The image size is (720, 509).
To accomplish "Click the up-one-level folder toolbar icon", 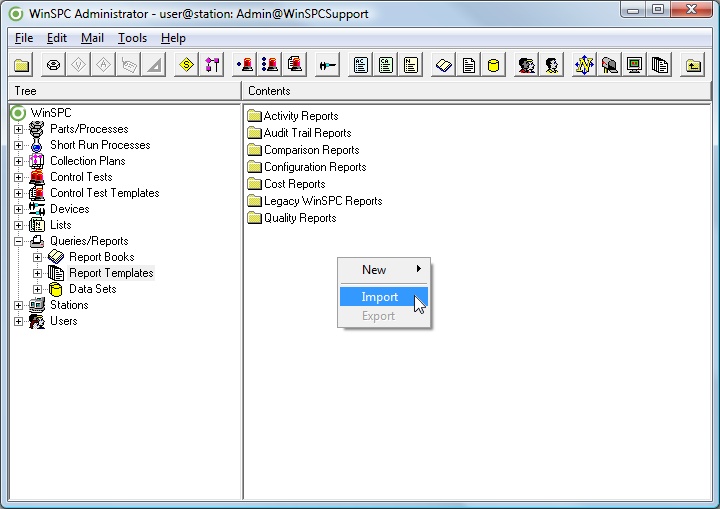I will tap(693, 65).
